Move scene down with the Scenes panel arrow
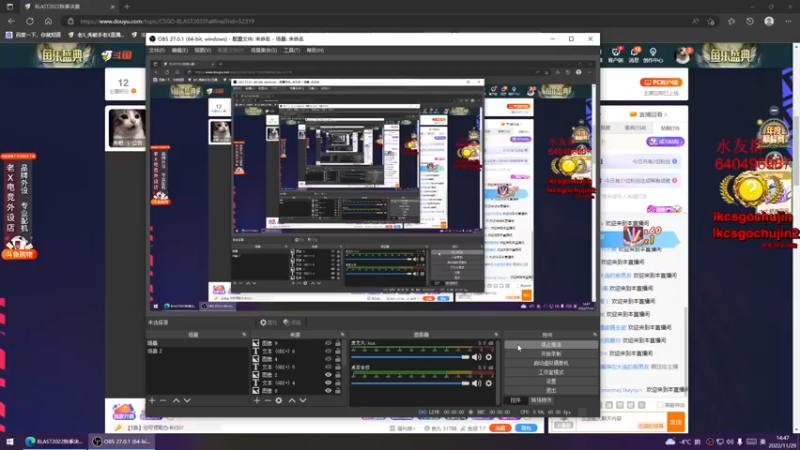The width and height of the screenshot is (800, 450). (x=187, y=401)
